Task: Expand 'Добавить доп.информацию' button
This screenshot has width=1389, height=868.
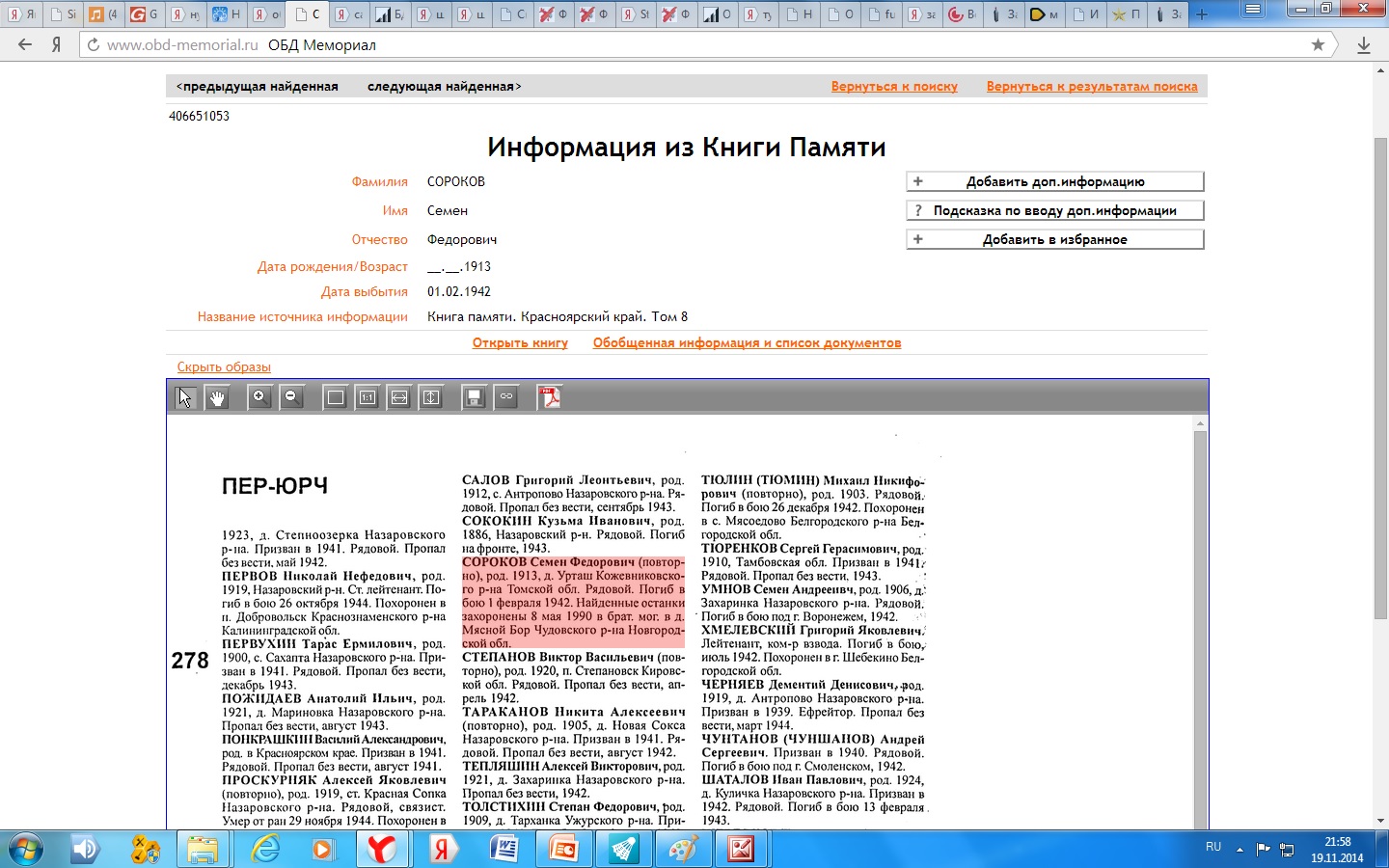Action: click(1054, 181)
